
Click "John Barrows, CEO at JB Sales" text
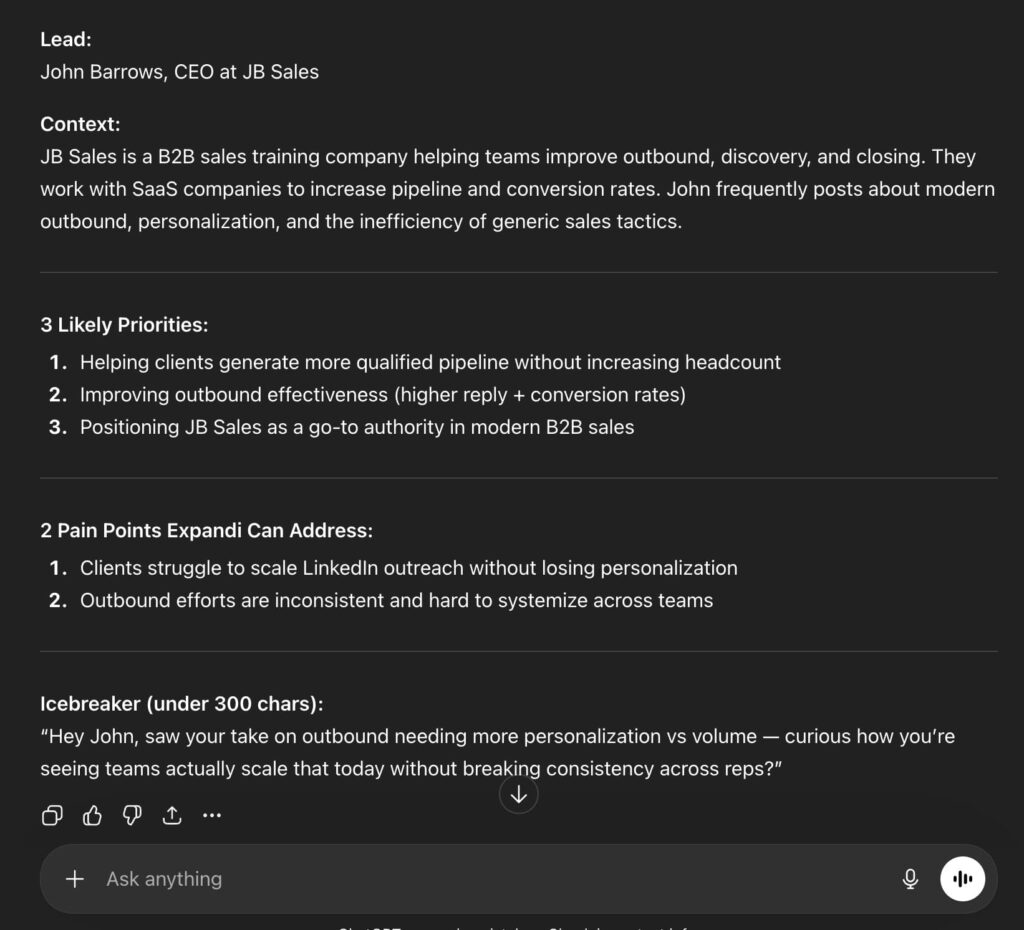pyautogui.click(x=180, y=72)
